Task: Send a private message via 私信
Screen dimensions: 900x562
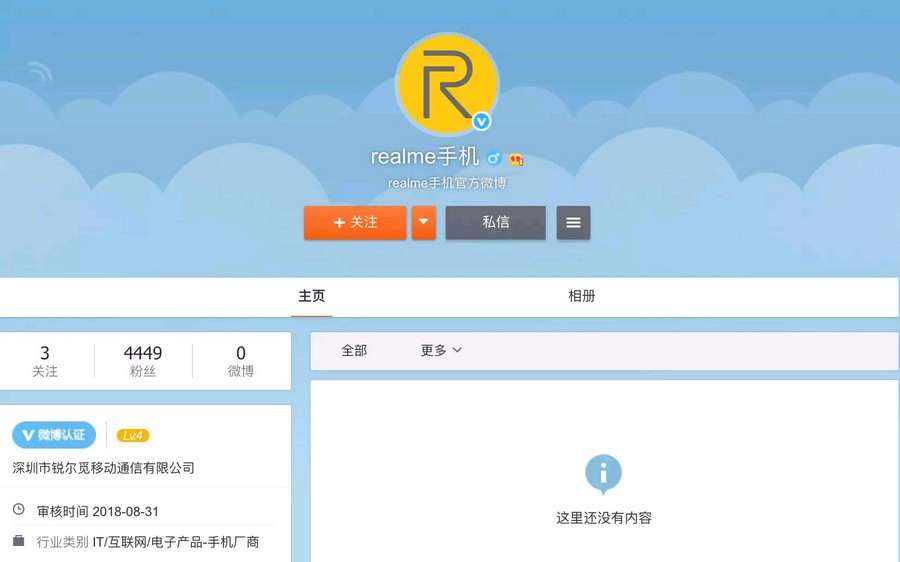Action: tap(495, 223)
